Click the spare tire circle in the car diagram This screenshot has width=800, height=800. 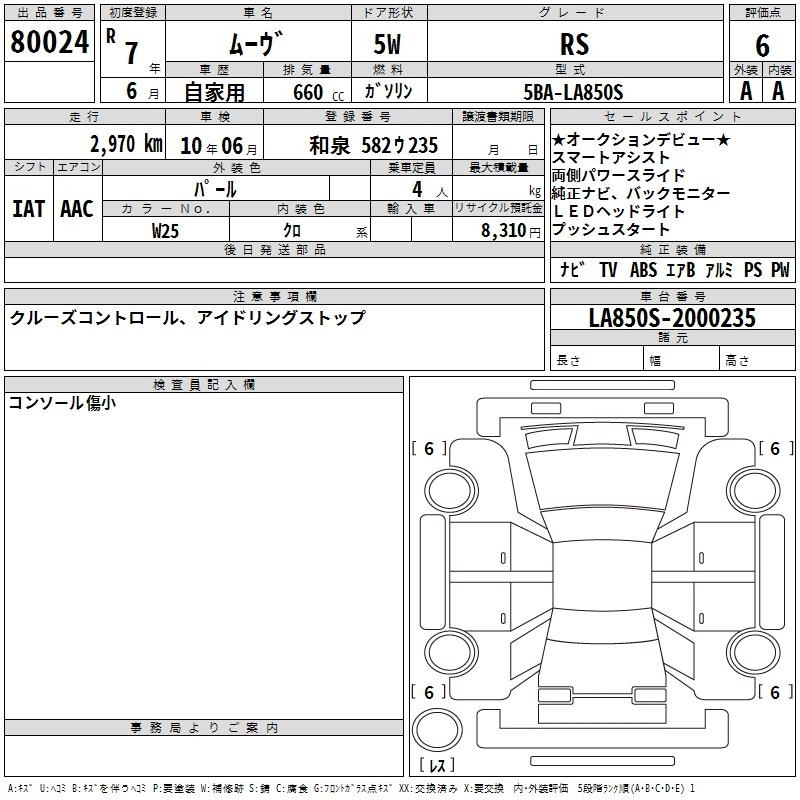pyautogui.click(x=436, y=728)
